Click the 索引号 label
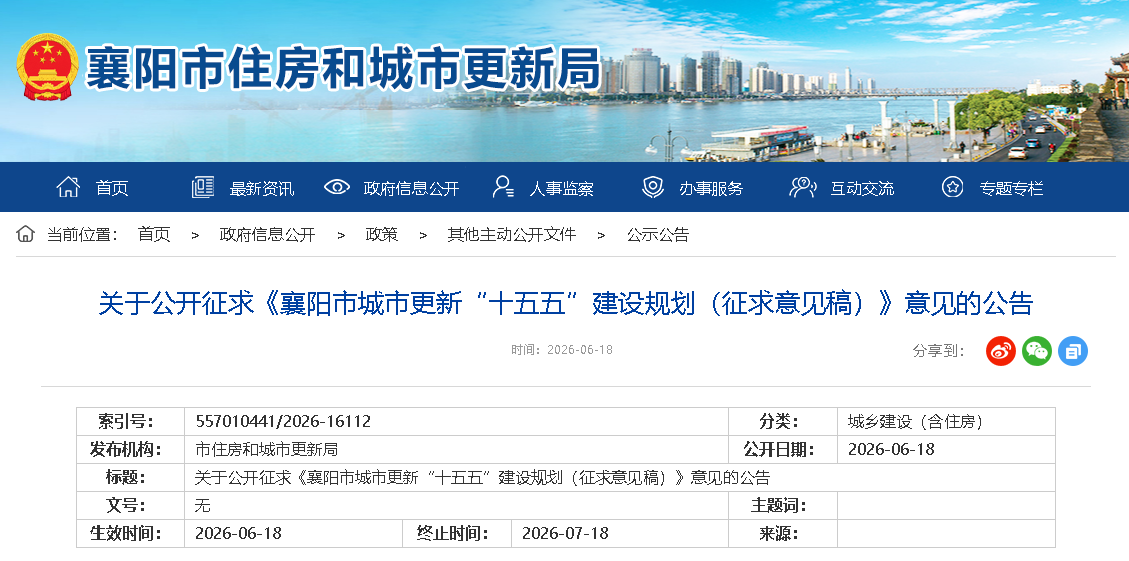This screenshot has width=1129, height=561. pos(125,421)
